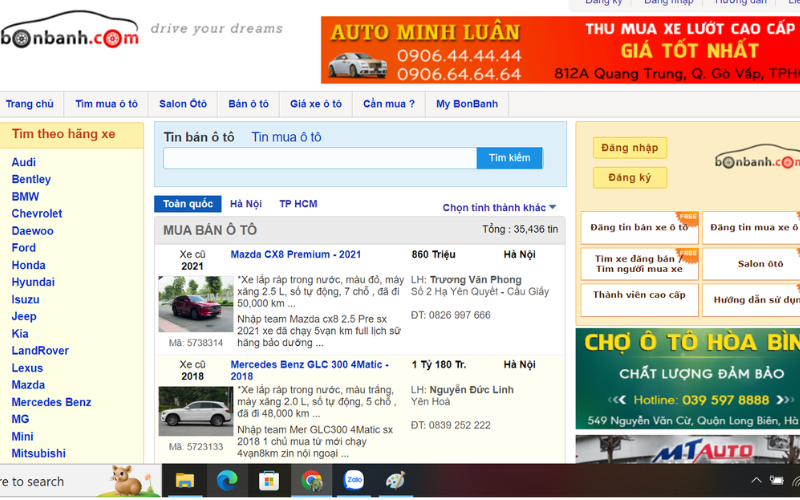
Task: Browse BMW cars in the sidebar
Action: (25, 196)
